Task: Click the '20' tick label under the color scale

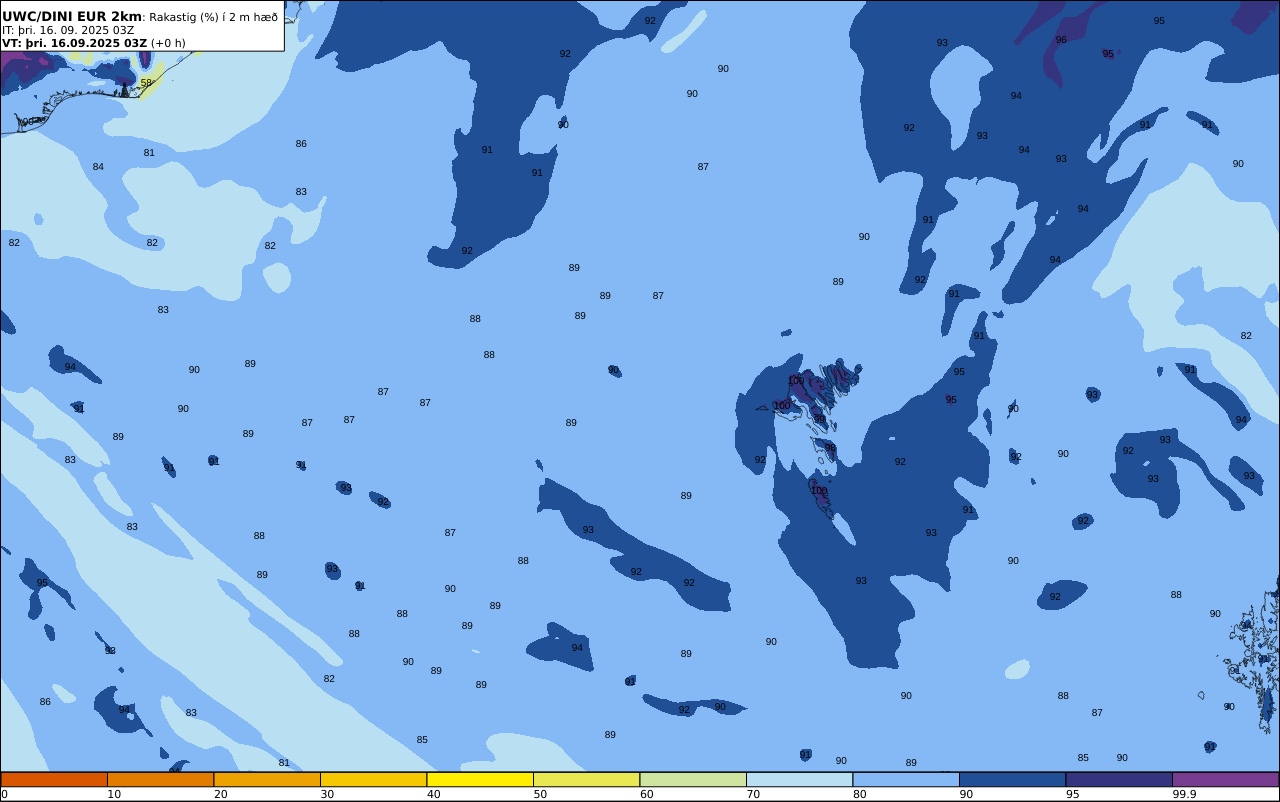Action: (x=220, y=794)
